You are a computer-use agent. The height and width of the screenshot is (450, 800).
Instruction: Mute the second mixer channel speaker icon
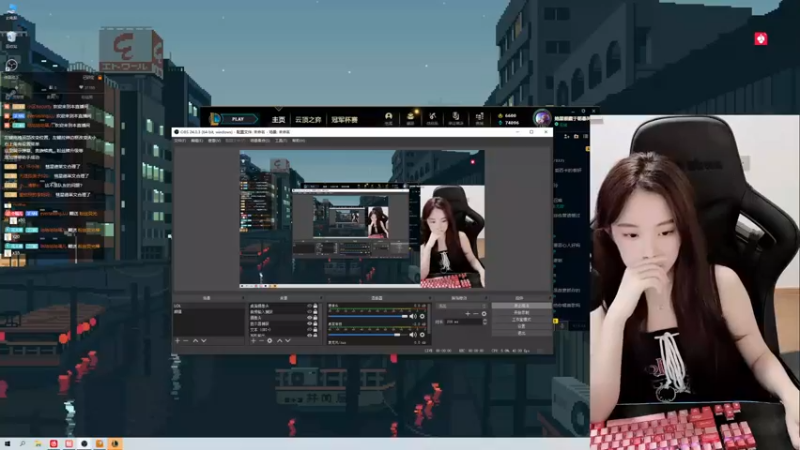[413, 335]
